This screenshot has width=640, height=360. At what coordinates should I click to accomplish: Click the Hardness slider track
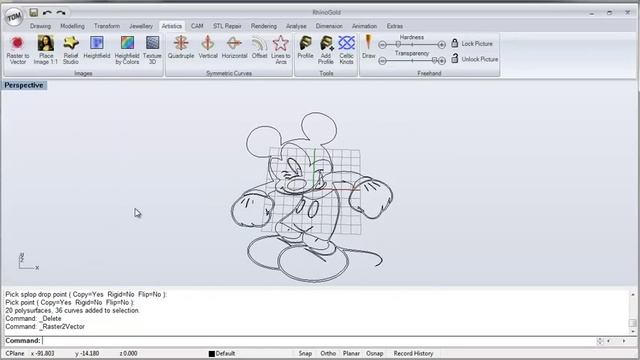pyautogui.click(x=412, y=44)
